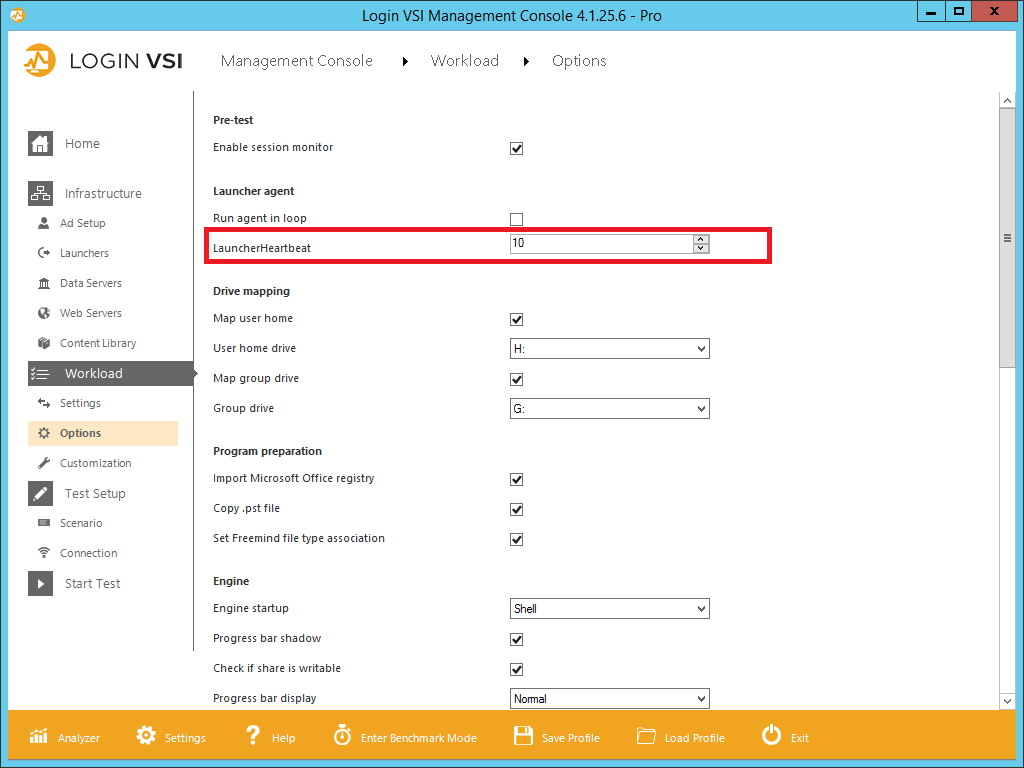Open the User home drive dropdown
The height and width of the screenshot is (768, 1024).
(x=609, y=349)
